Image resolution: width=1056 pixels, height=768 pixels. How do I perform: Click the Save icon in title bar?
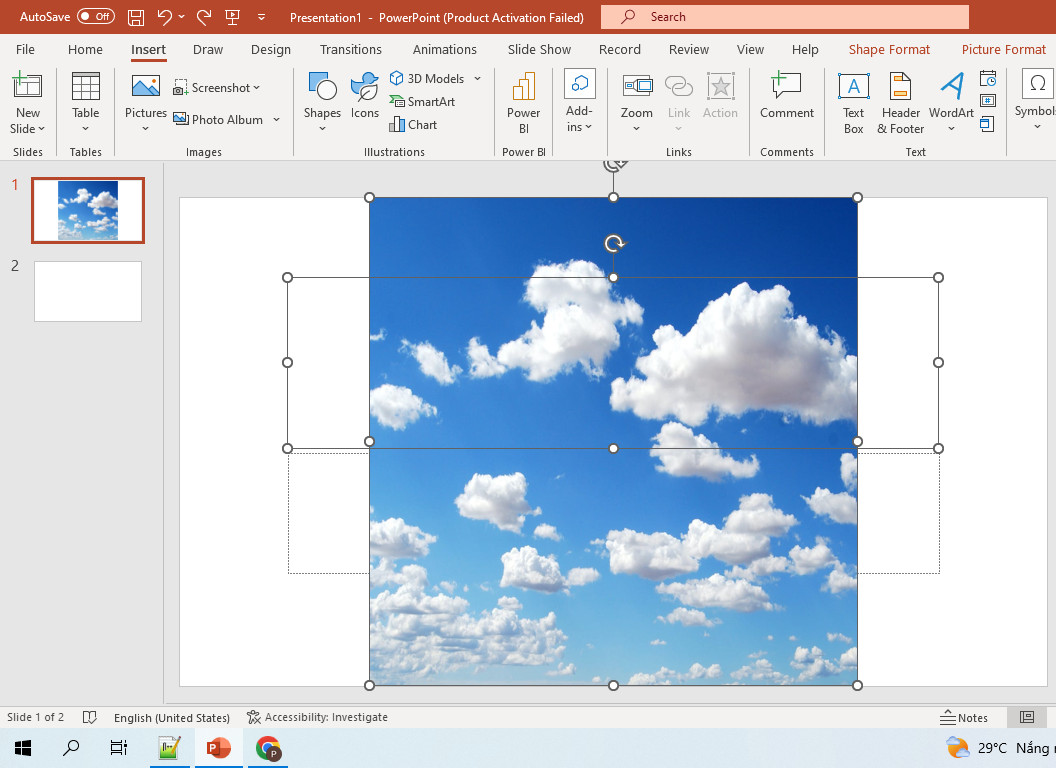point(136,18)
